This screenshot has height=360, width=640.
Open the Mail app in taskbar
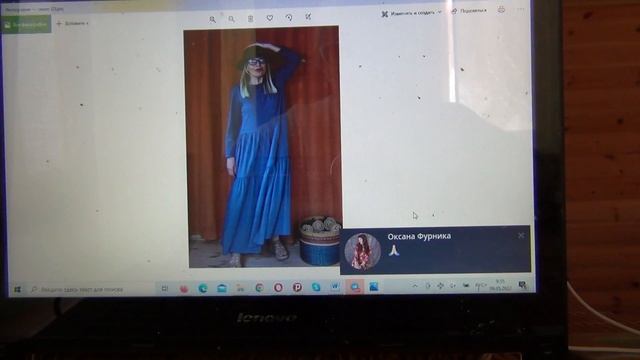[222, 288]
